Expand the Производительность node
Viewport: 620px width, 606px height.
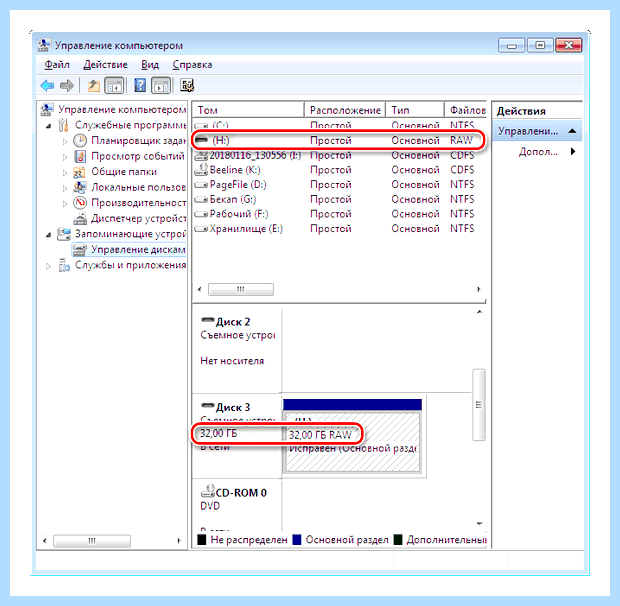pos(65,203)
